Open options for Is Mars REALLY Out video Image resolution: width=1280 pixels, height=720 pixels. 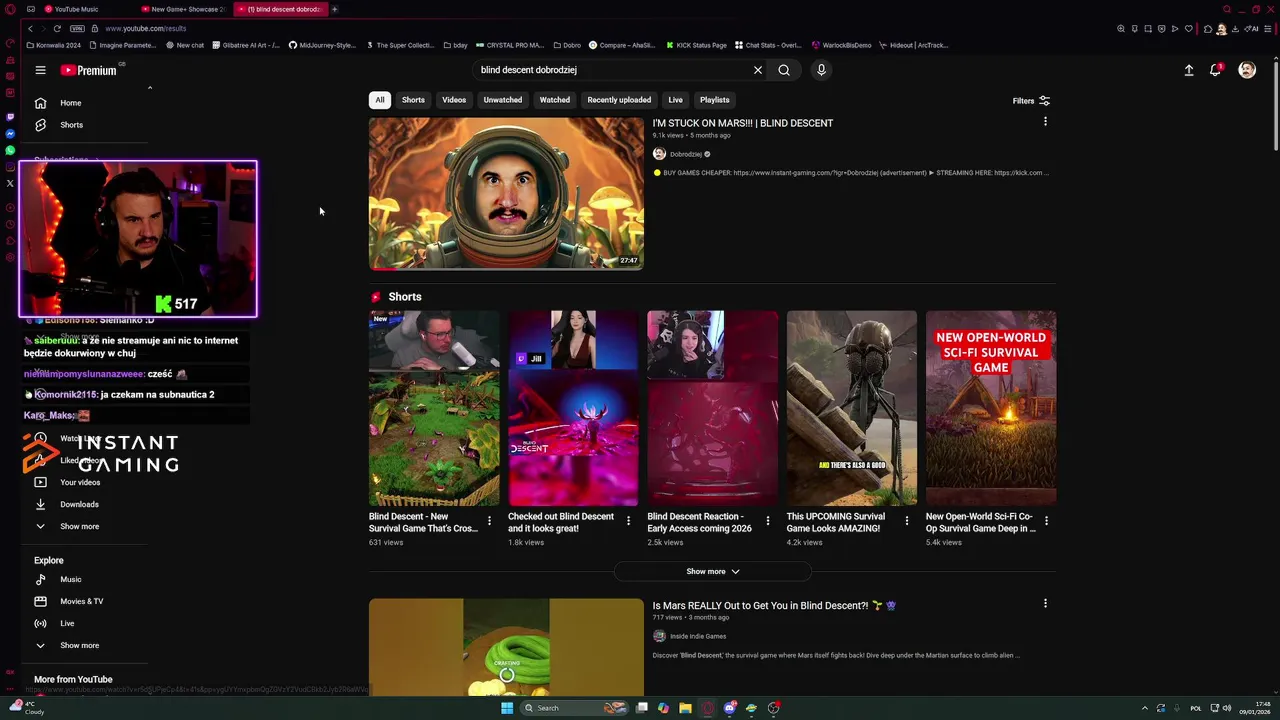(1045, 604)
